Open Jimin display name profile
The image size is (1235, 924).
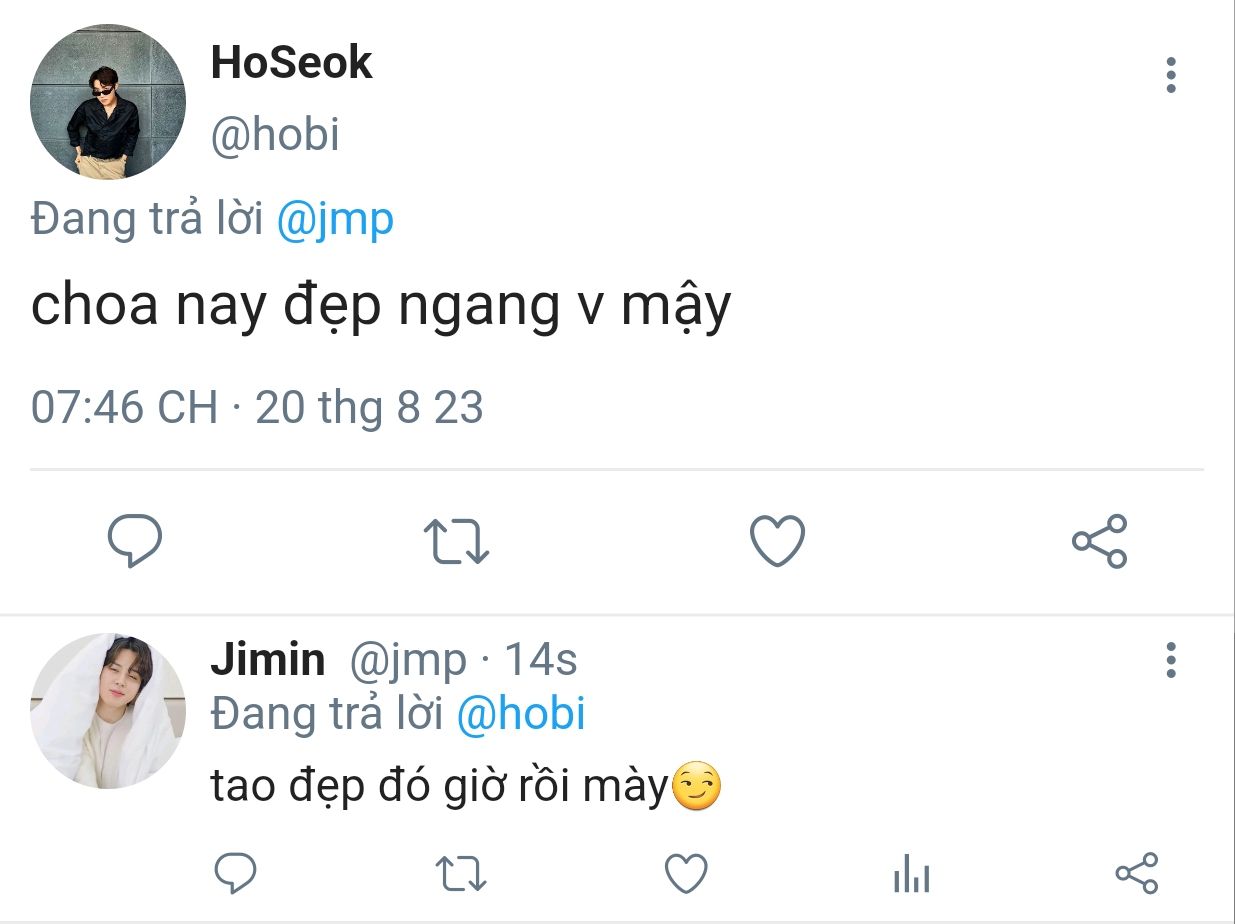pyautogui.click(x=268, y=660)
